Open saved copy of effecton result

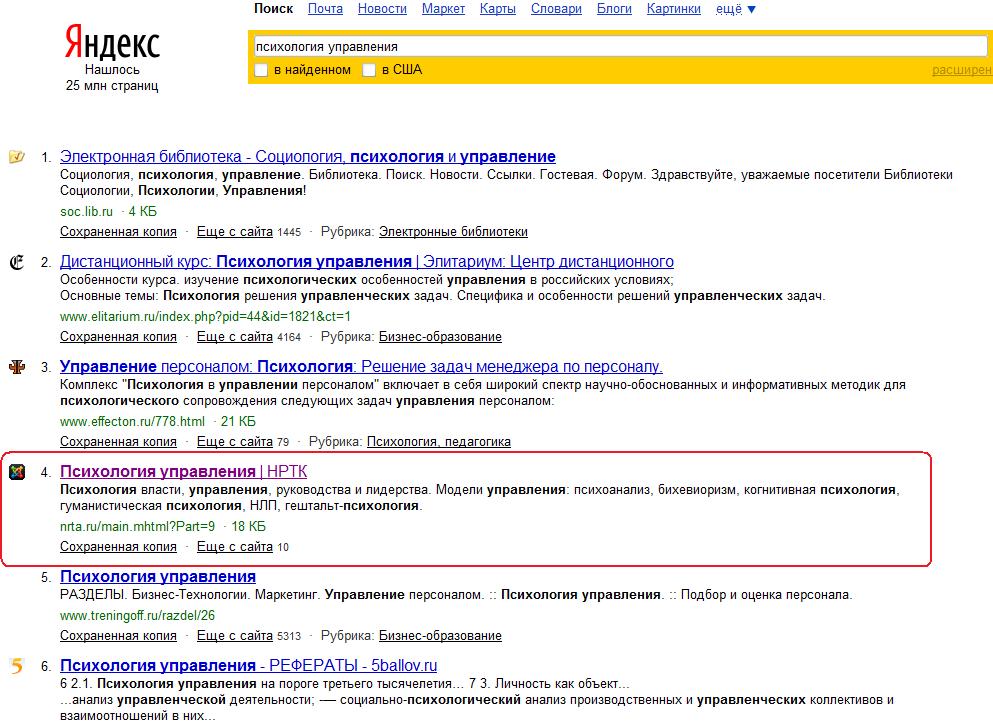tap(118, 442)
